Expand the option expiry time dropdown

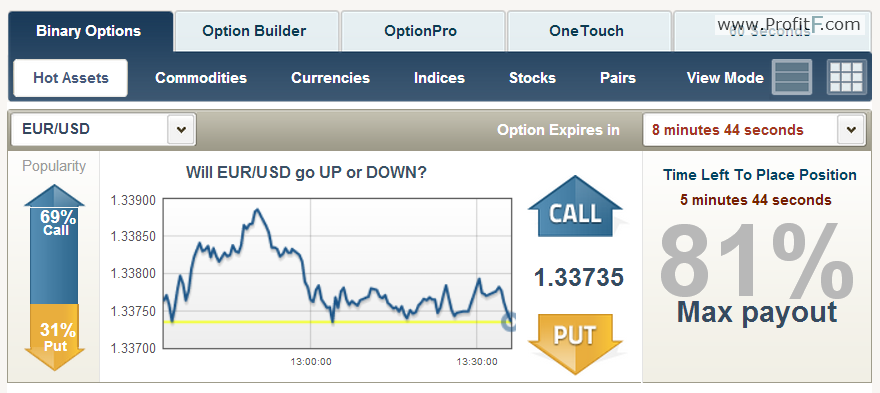point(851,130)
